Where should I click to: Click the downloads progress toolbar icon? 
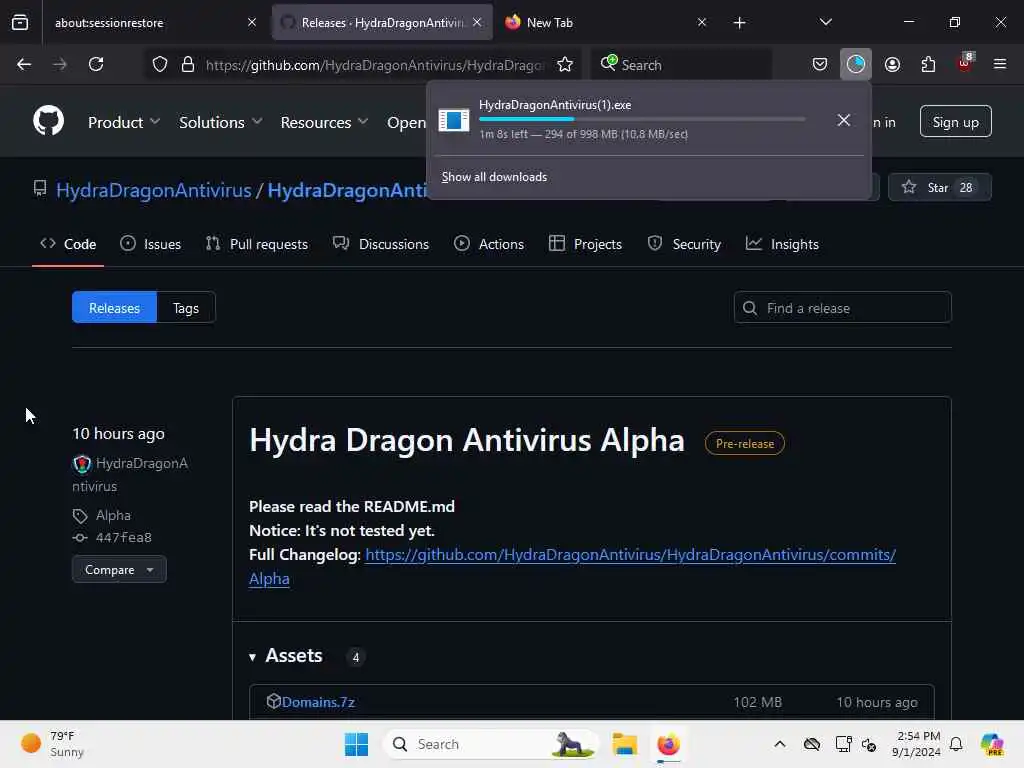[856, 64]
